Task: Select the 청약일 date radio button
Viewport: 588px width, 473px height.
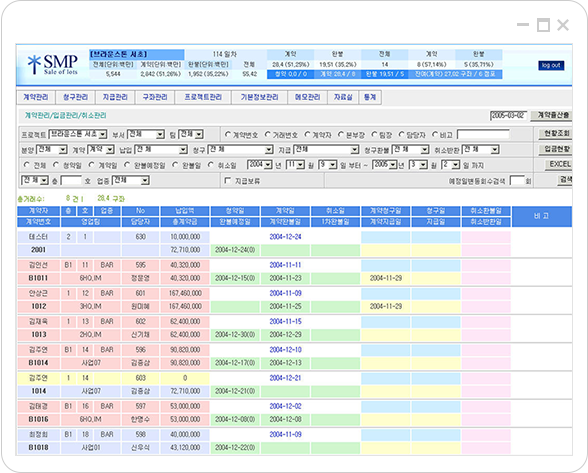Action: coord(56,165)
